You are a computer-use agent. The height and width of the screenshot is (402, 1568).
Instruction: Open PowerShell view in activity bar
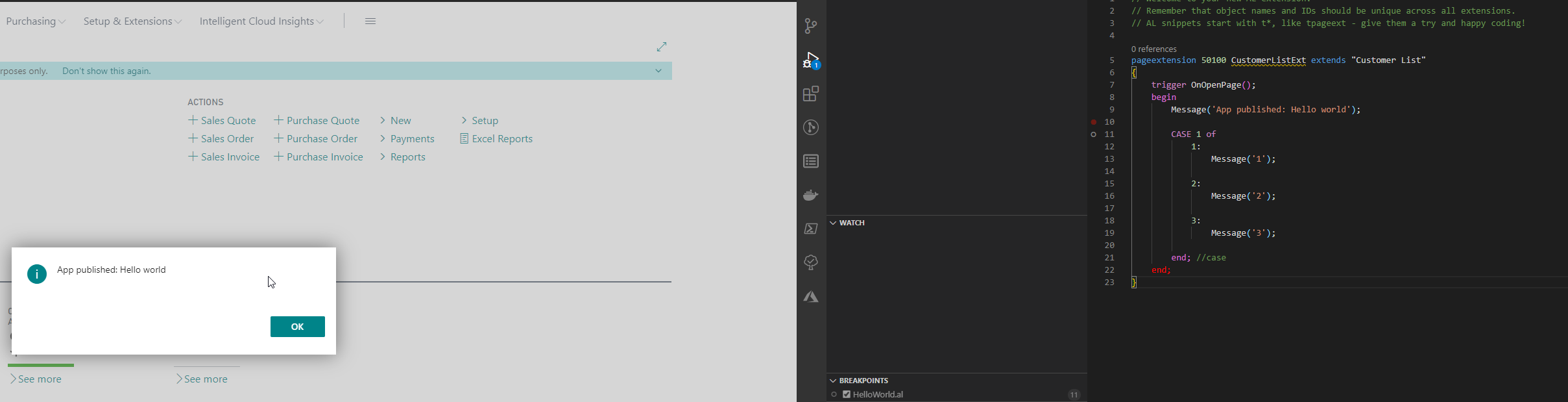[x=811, y=229]
